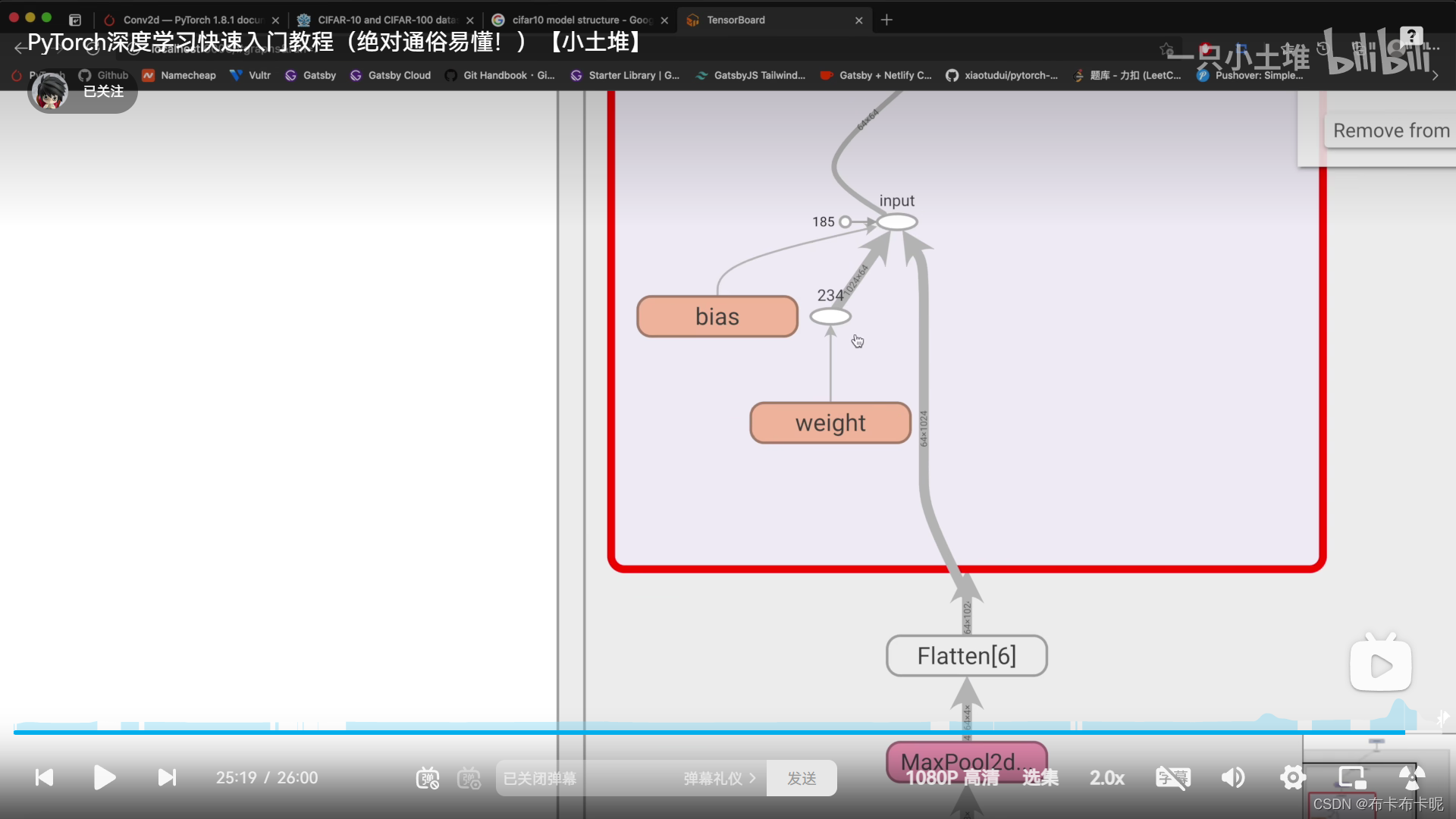Open the player settings gear
The height and width of the screenshot is (819, 1456).
click(x=1293, y=777)
